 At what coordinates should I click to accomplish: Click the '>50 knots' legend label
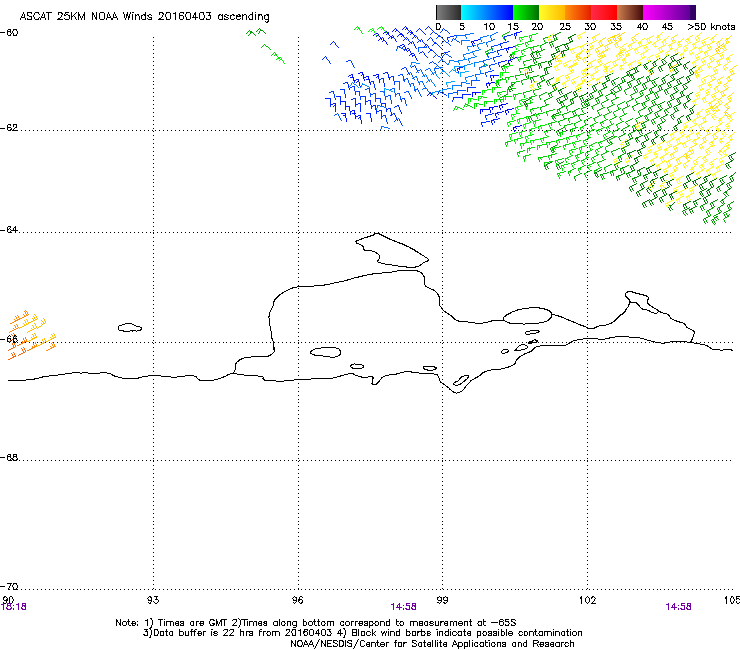(711, 27)
